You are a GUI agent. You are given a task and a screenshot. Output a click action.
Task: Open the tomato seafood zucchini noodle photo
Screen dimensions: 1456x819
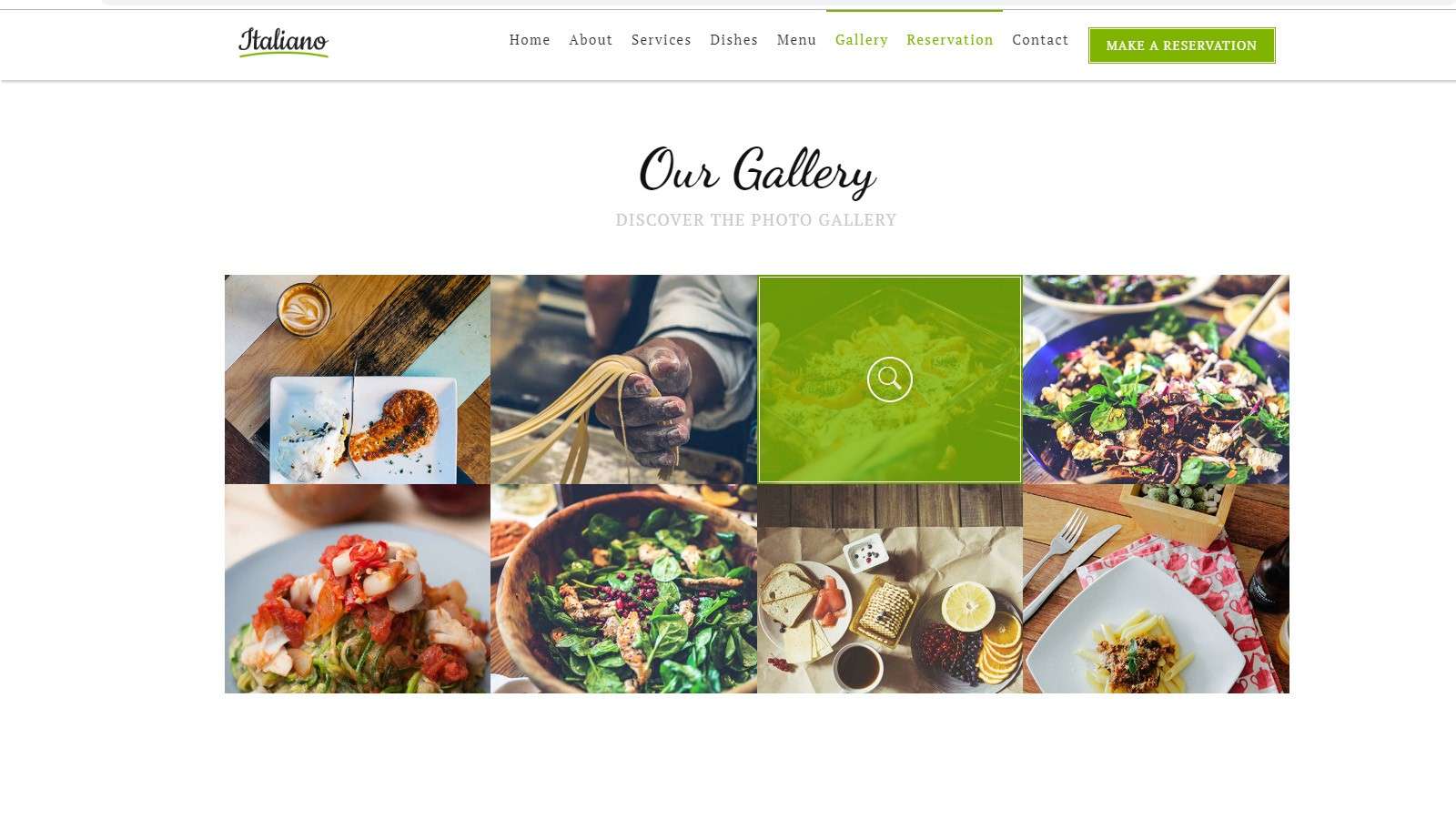pyautogui.click(x=358, y=589)
